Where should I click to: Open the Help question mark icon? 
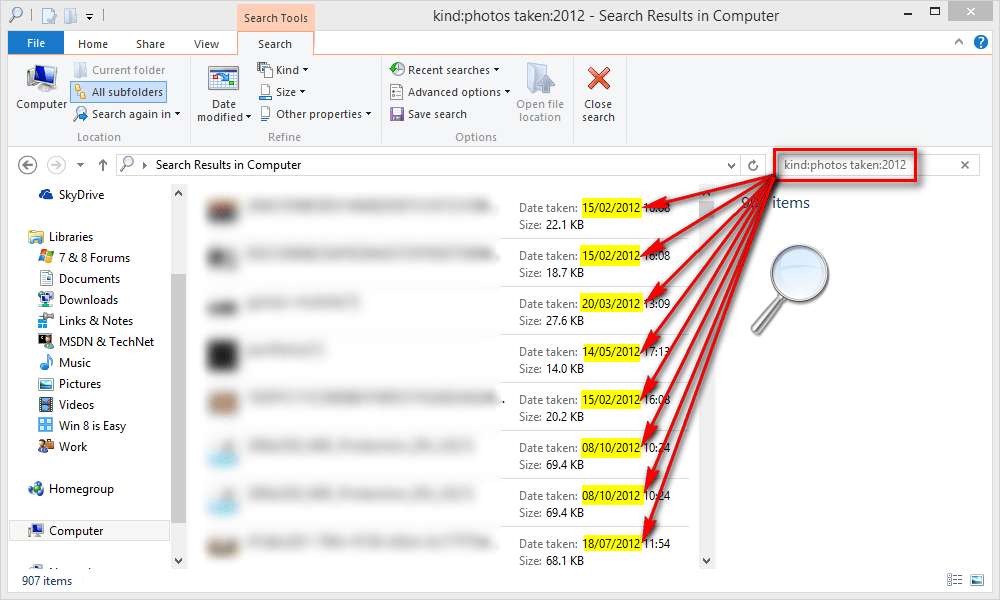point(981,43)
